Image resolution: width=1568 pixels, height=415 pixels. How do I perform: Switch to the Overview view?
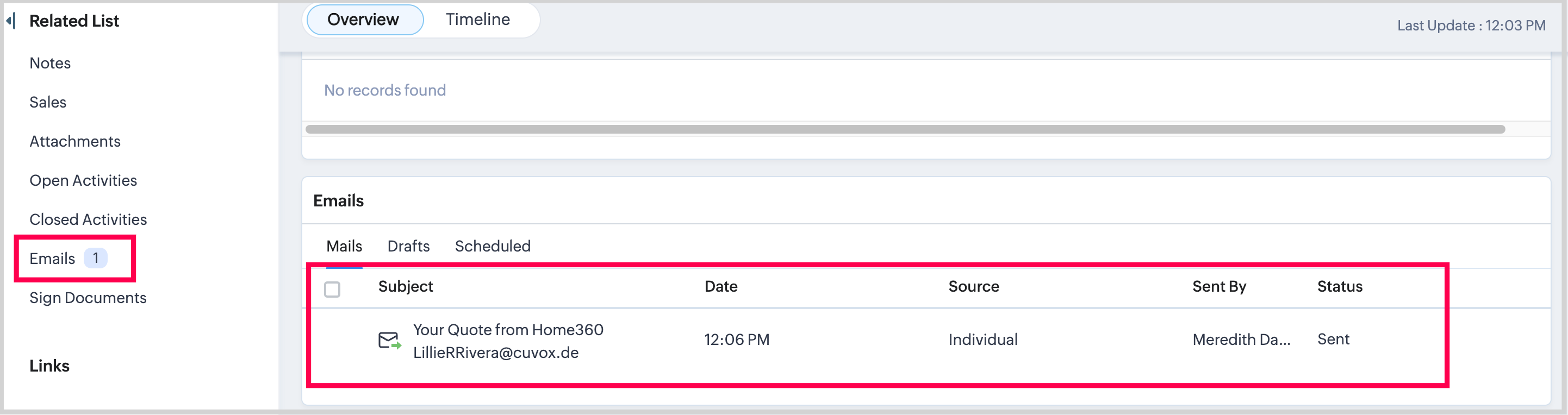[363, 20]
